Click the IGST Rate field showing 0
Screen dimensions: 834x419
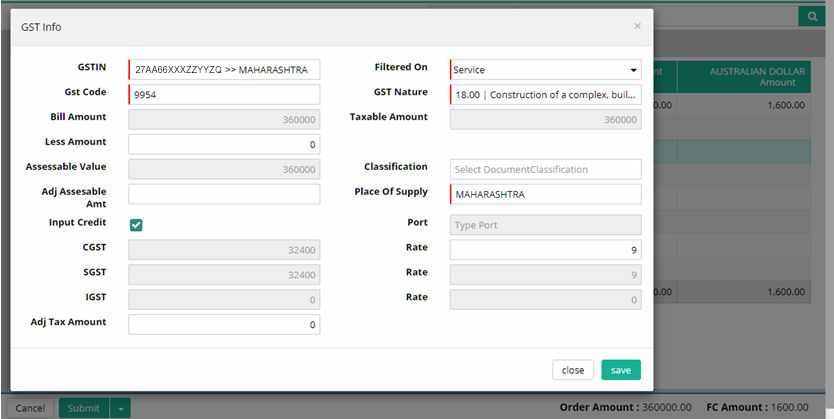546,300
